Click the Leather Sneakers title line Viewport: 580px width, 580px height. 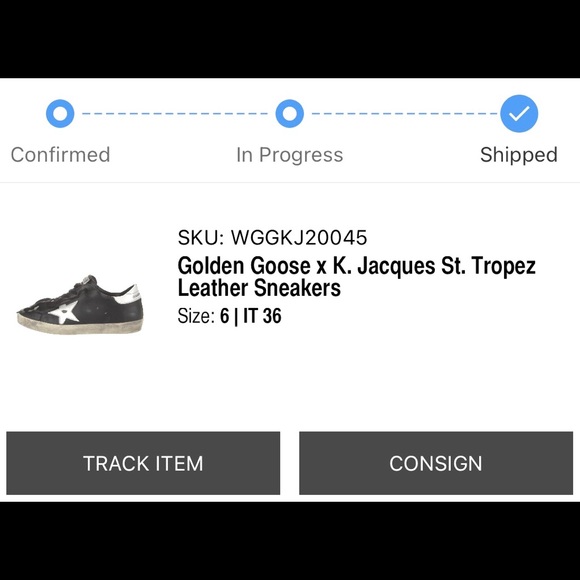point(259,288)
